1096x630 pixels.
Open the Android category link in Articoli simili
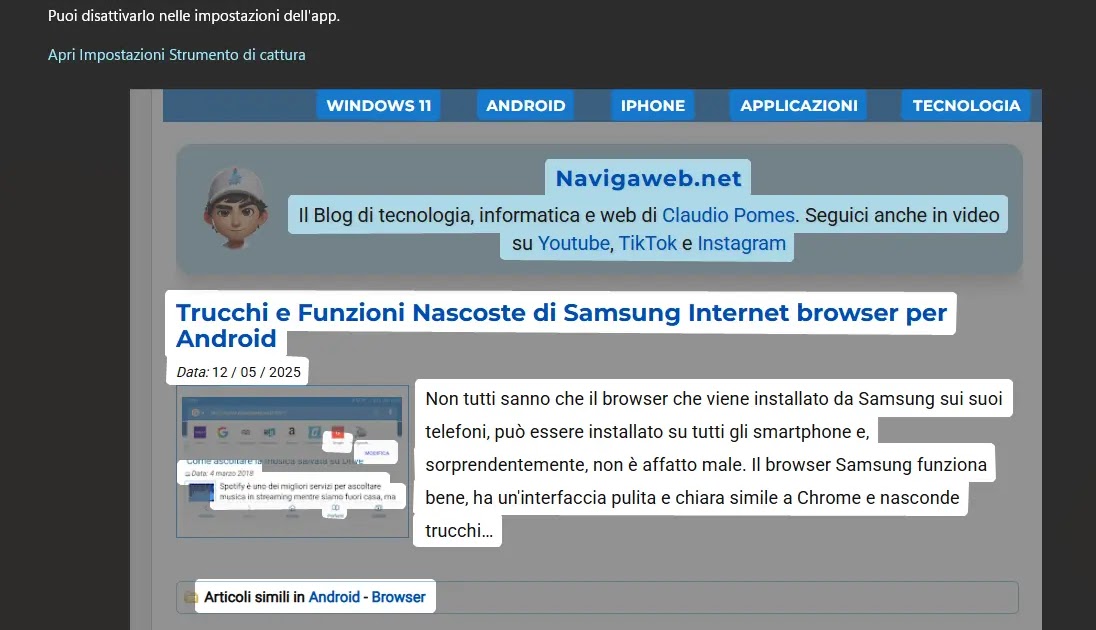point(334,597)
